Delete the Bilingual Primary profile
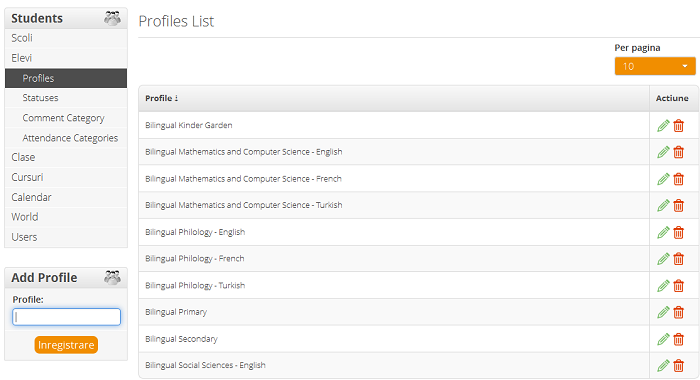Image resolution: width=700 pixels, height=380 pixels. point(679,312)
